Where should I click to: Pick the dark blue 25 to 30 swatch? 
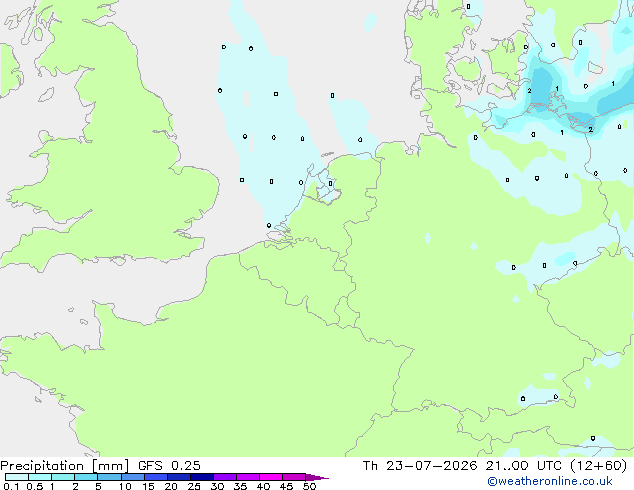pyautogui.click(x=201, y=477)
